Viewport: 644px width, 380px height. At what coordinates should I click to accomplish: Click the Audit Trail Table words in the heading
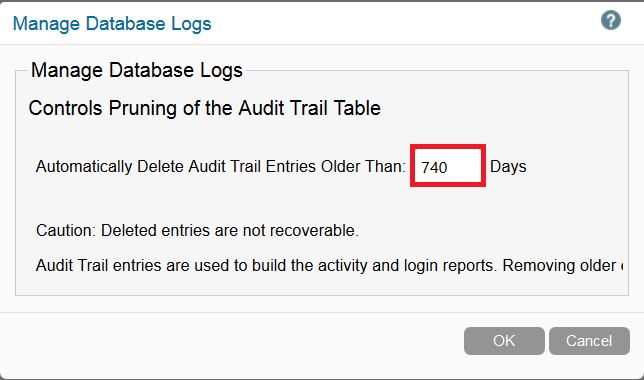point(309,108)
